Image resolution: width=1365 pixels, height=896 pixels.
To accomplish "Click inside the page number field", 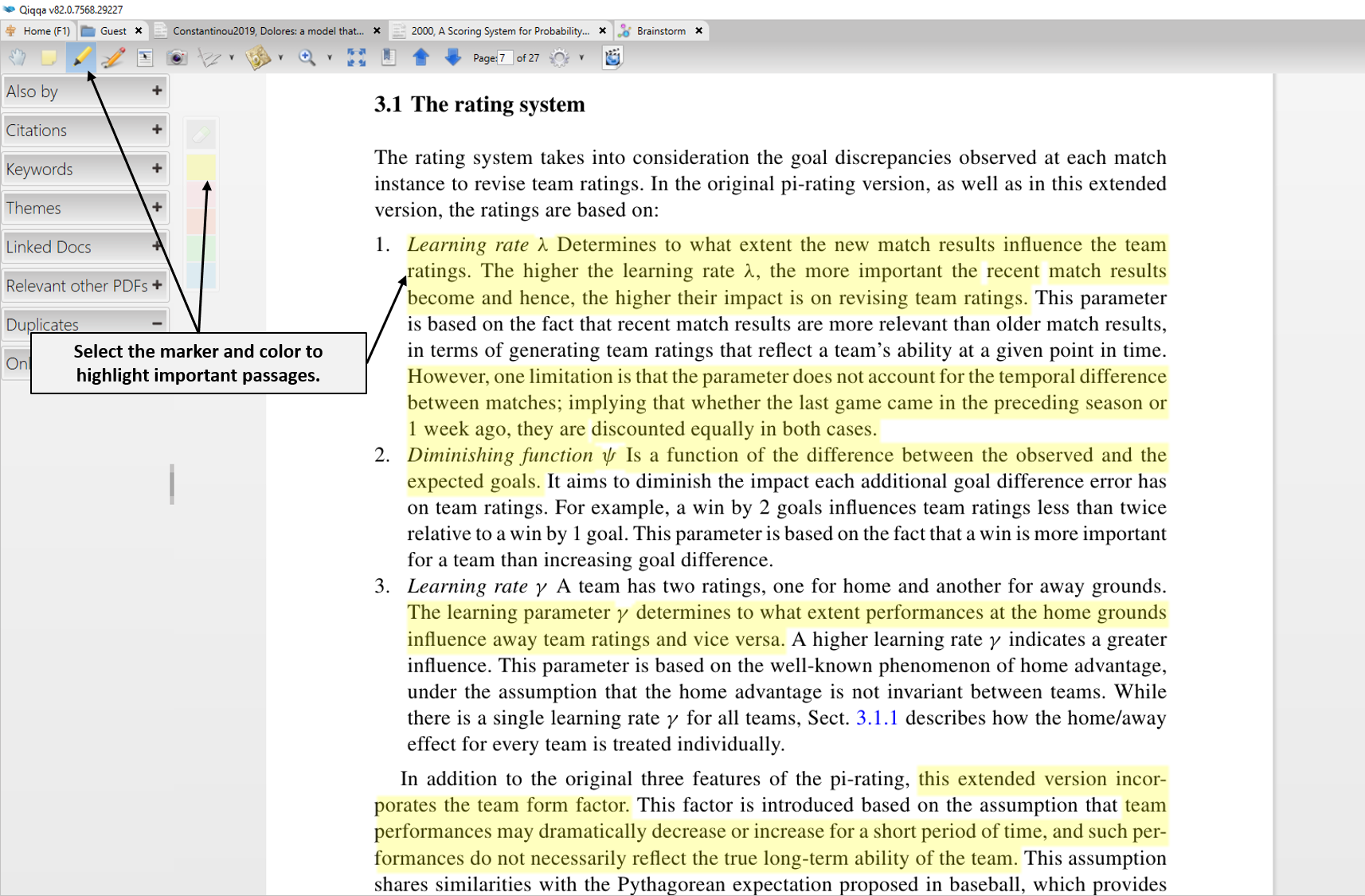I will [504, 57].
